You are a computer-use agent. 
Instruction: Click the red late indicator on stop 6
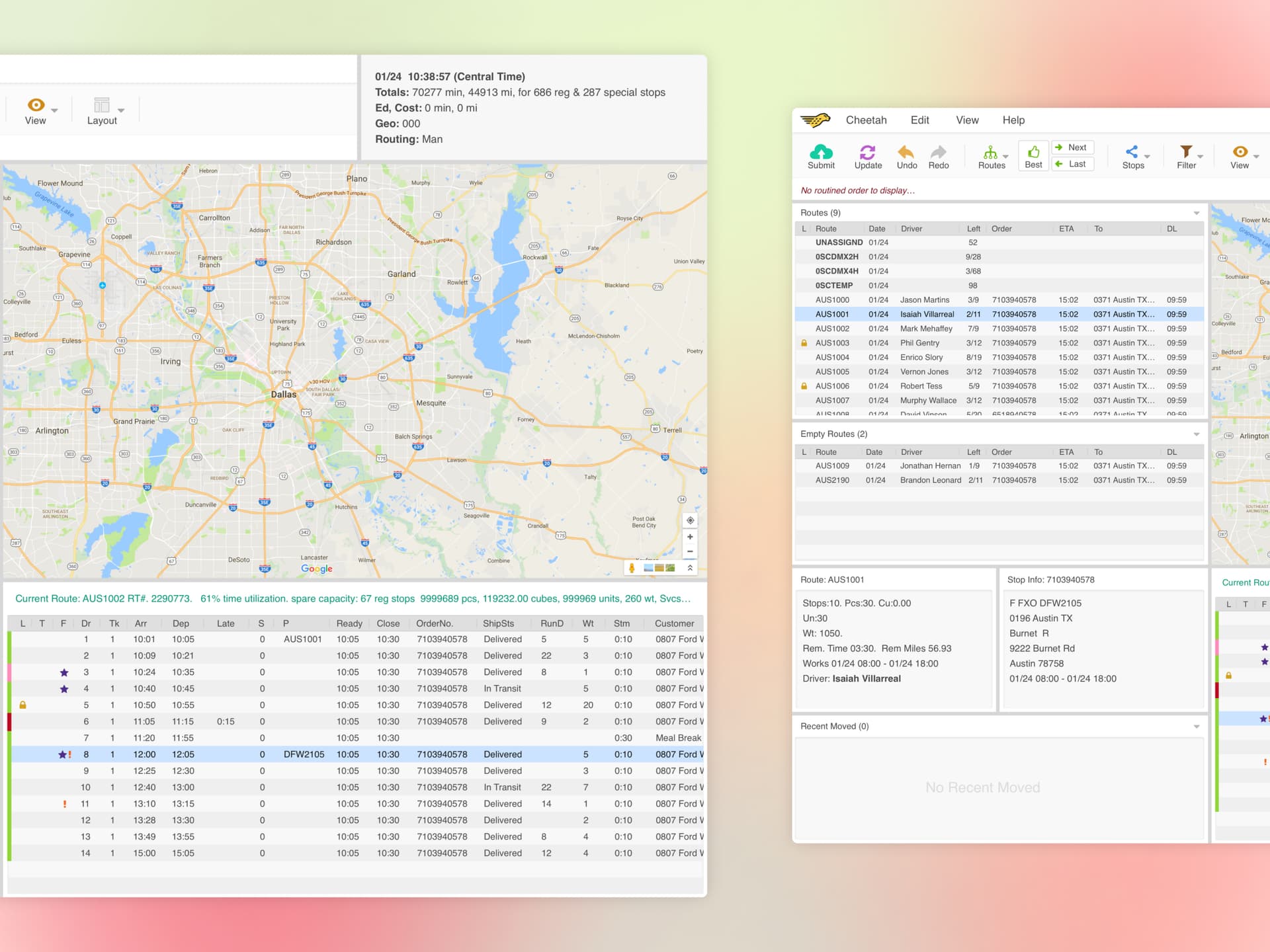coord(9,722)
